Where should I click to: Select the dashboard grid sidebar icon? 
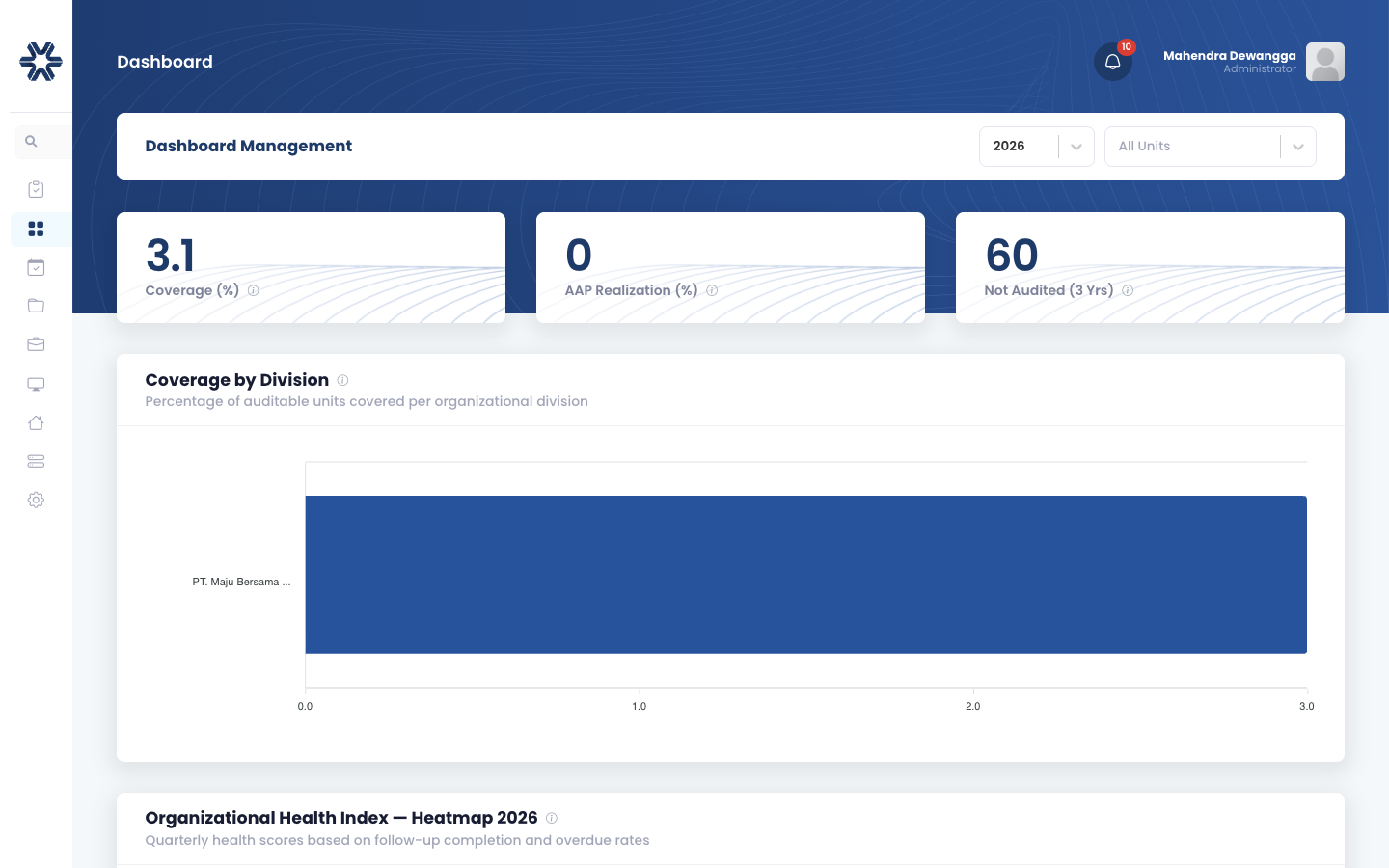point(36,229)
